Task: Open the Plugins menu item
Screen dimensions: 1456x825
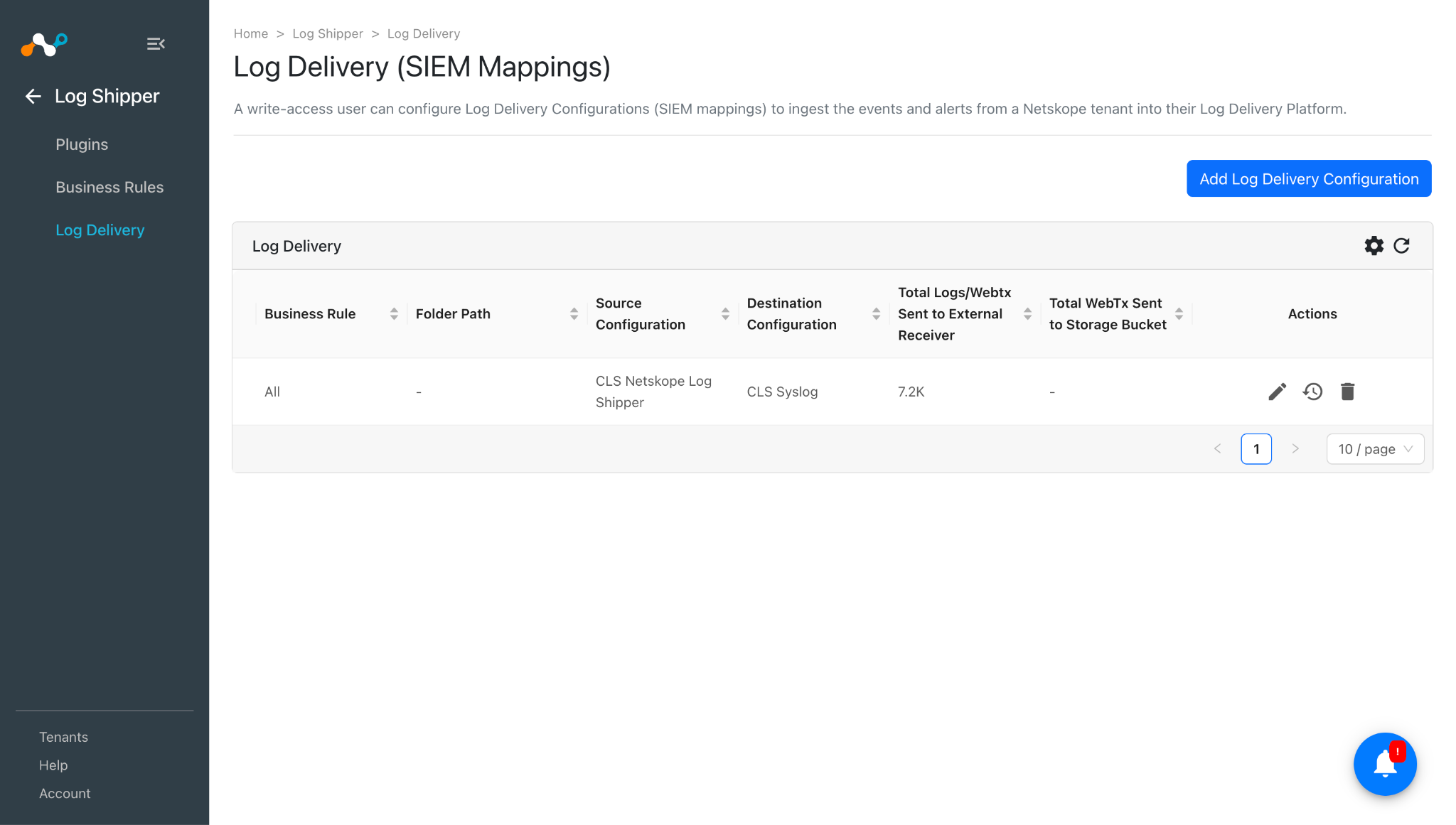Action: (x=82, y=145)
